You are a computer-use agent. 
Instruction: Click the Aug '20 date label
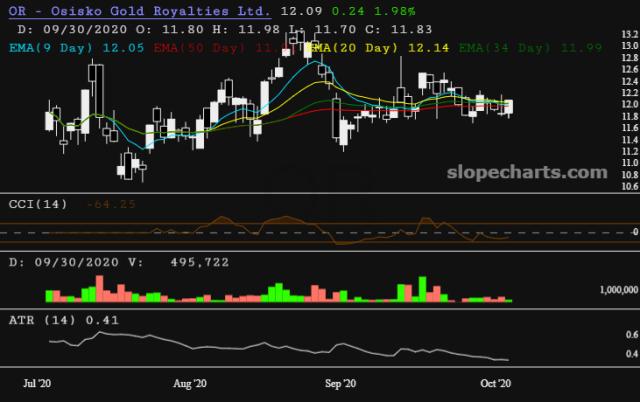pos(190,383)
